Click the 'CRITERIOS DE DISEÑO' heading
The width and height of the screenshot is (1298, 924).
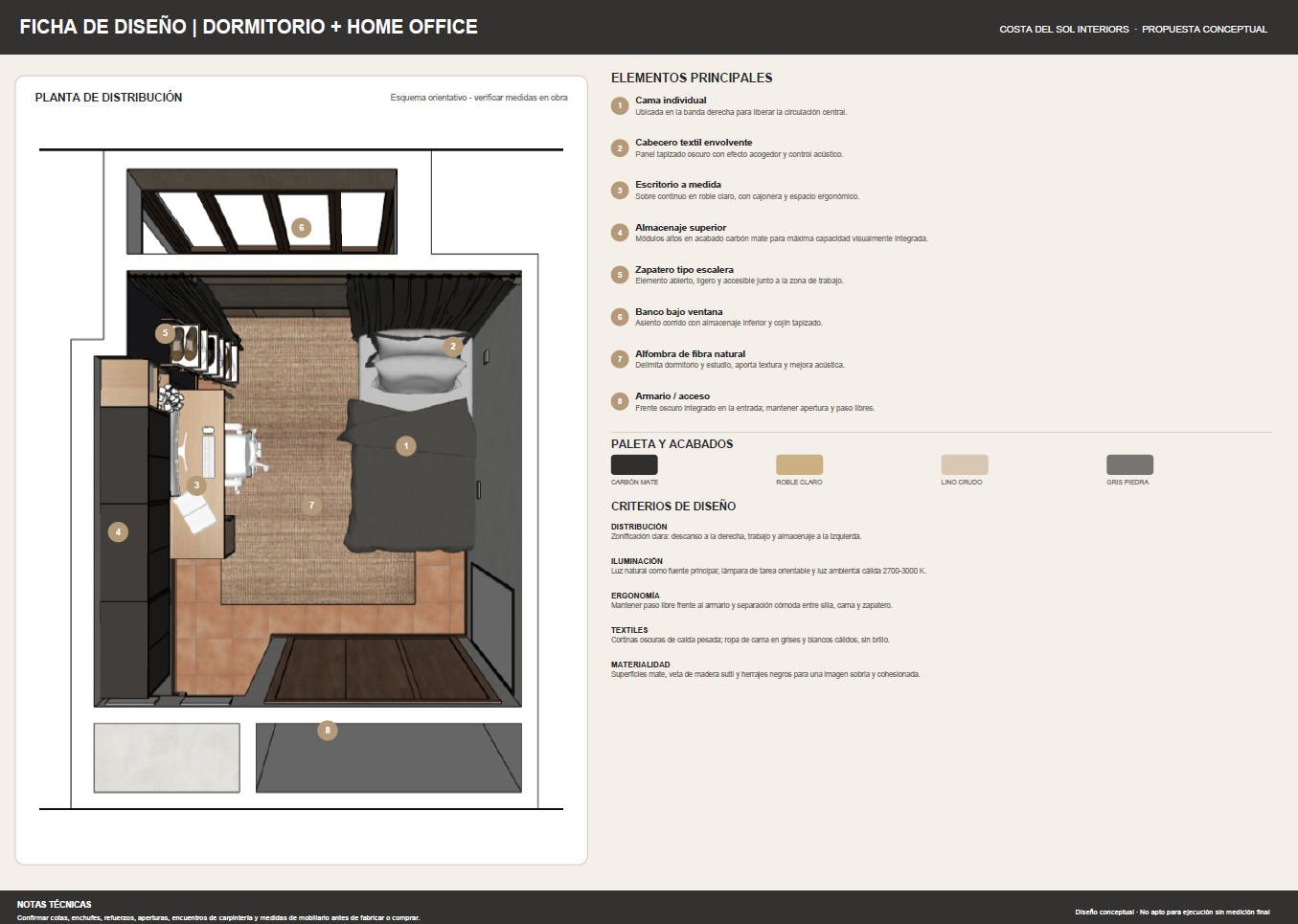click(673, 506)
